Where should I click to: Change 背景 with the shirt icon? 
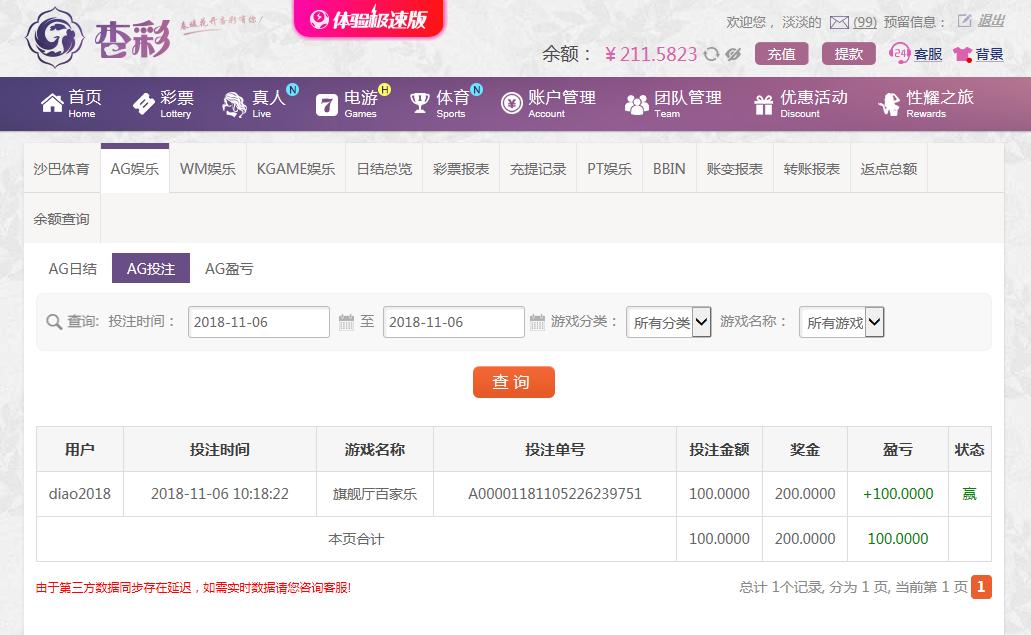978,54
